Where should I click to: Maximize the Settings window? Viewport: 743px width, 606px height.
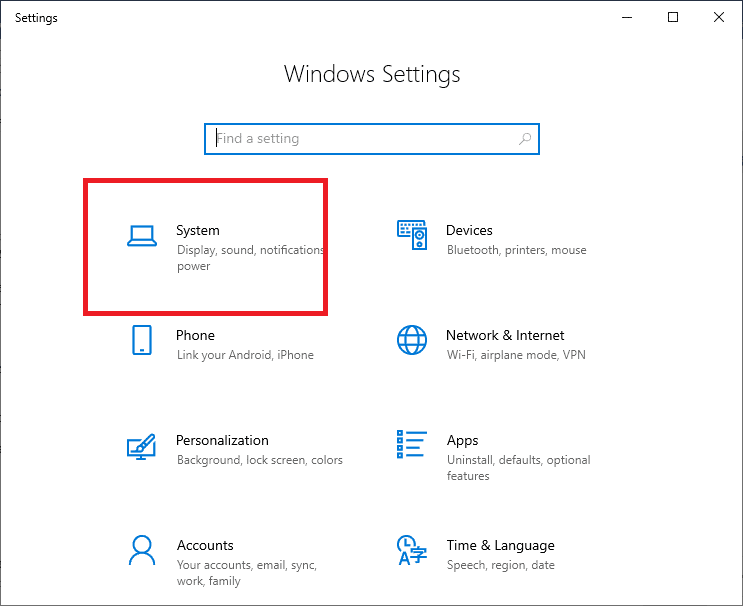pyautogui.click(x=673, y=18)
